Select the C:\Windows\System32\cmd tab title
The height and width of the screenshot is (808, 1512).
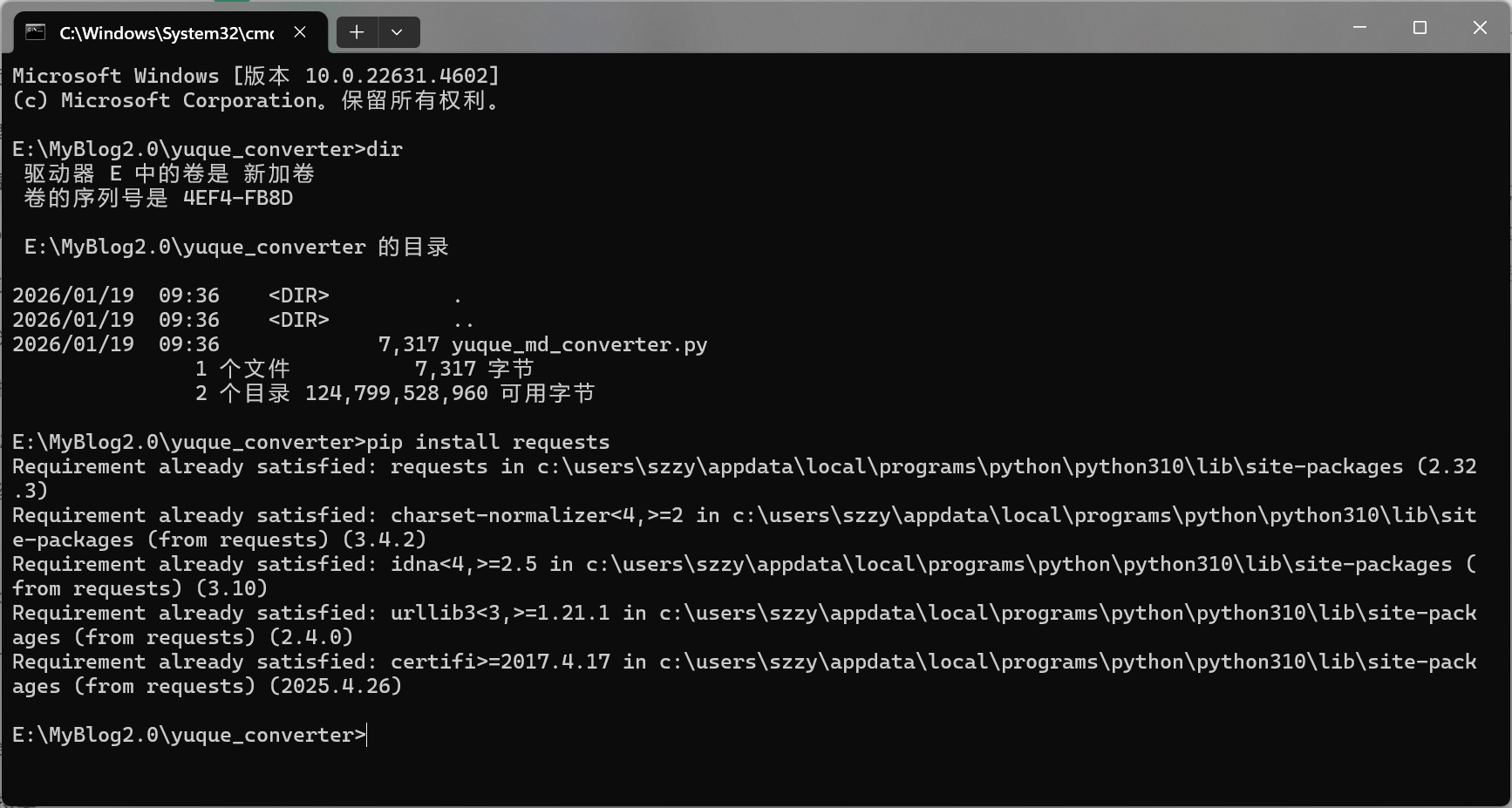click(167, 33)
